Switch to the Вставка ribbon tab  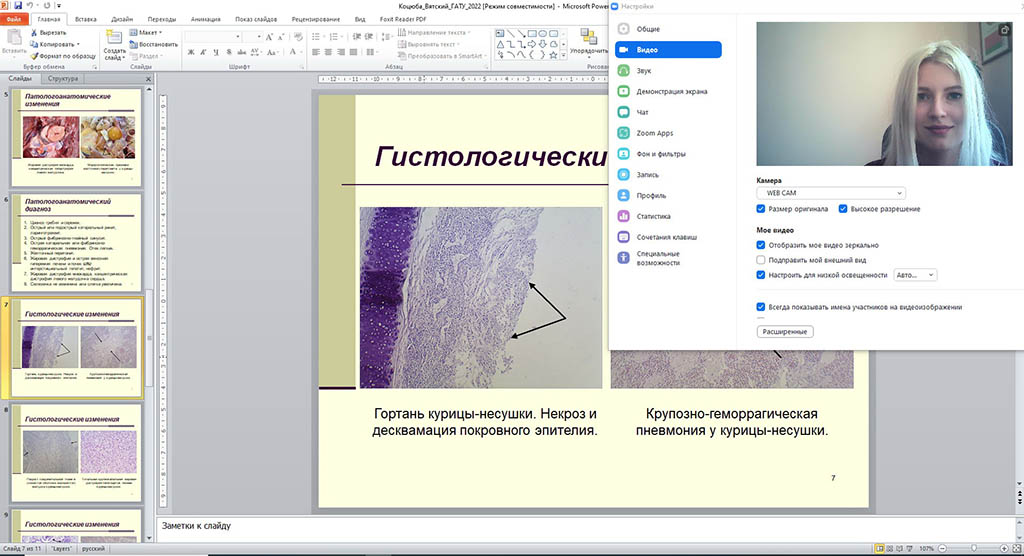86,20
